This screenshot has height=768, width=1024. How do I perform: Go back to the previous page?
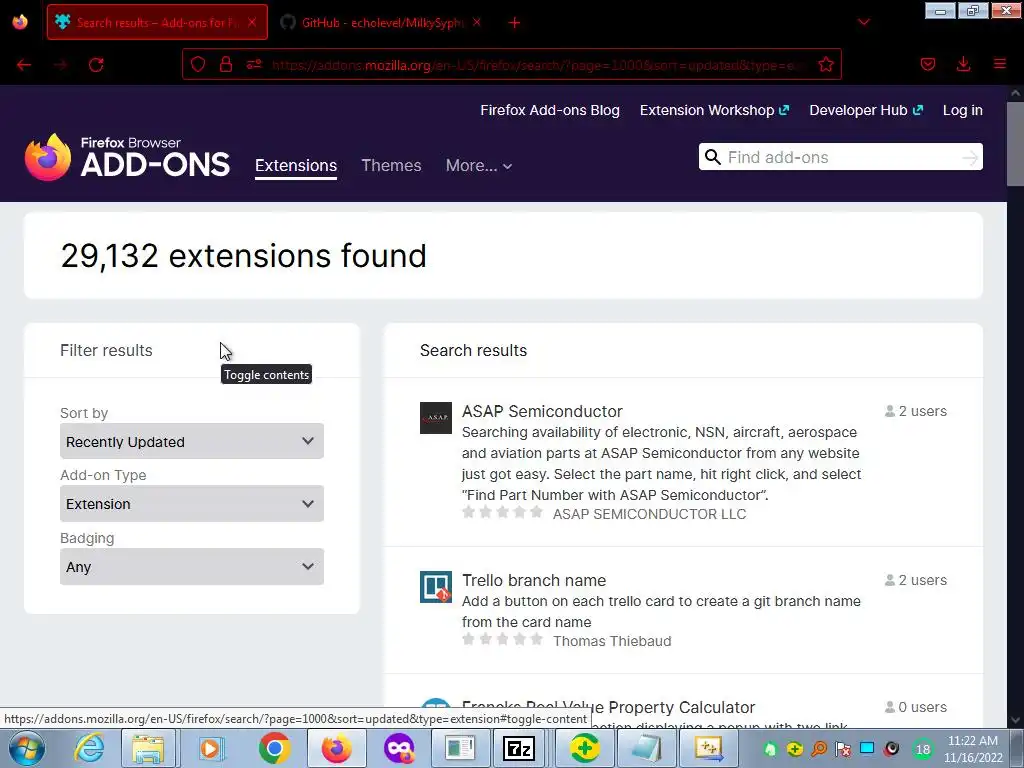click(x=24, y=65)
